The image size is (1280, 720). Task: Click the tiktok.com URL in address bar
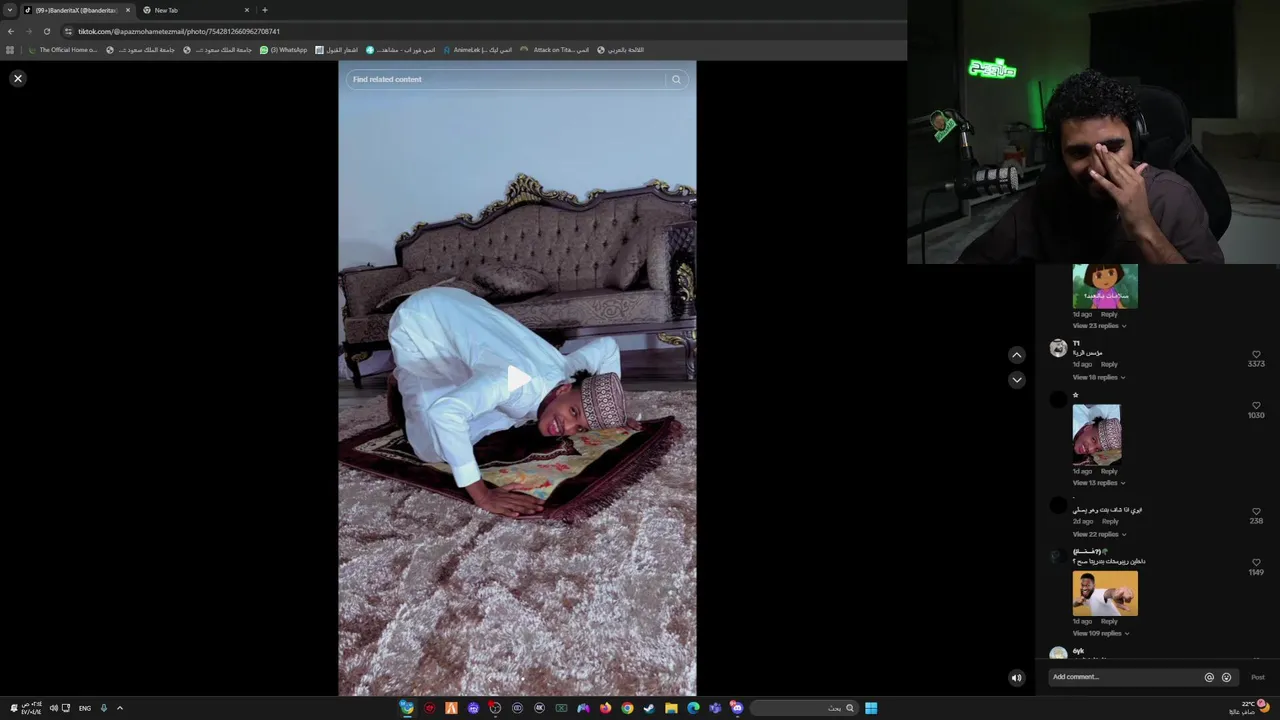(x=179, y=31)
